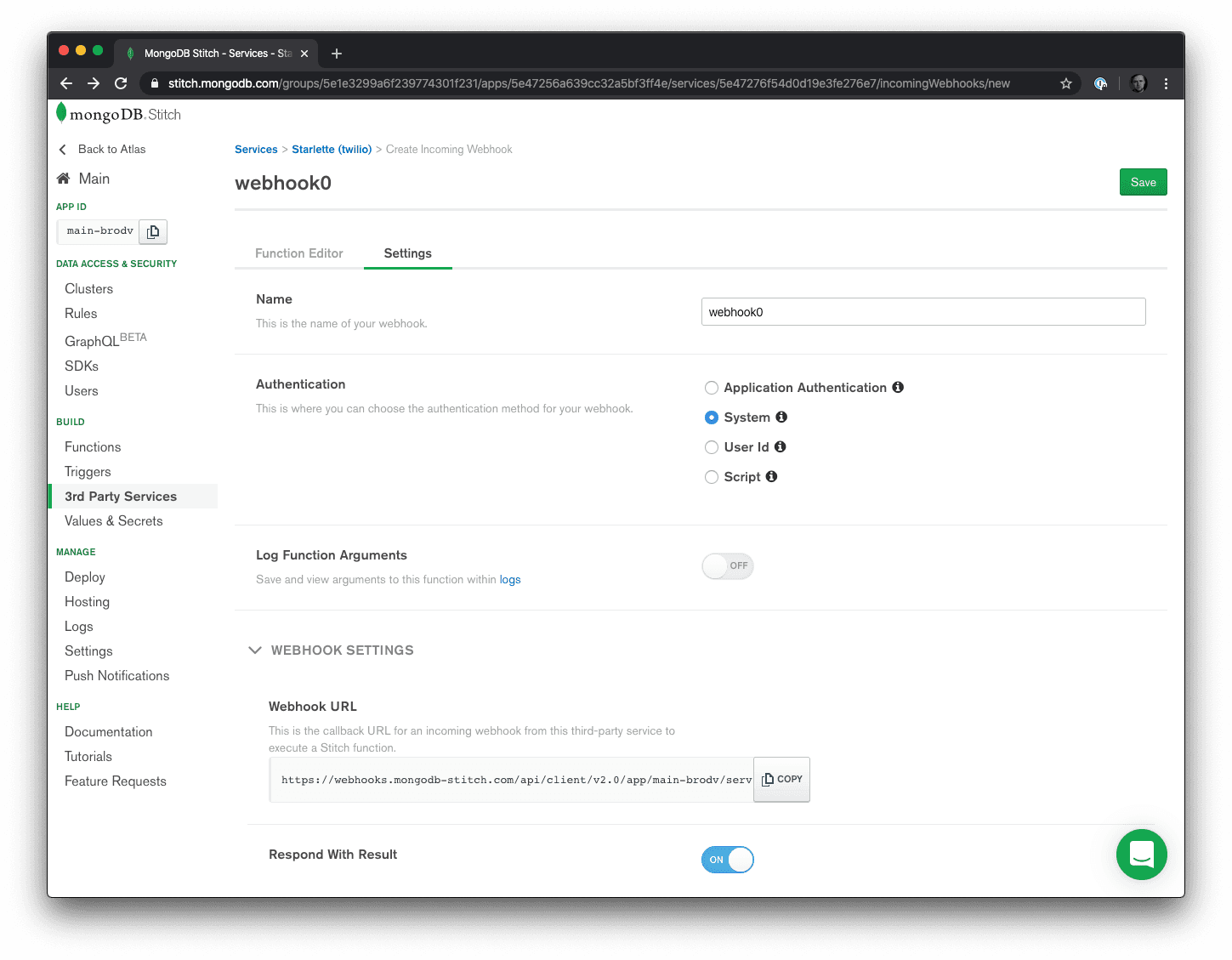The height and width of the screenshot is (960, 1232).
Task: Select Application Authentication radio button
Action: click(x=712, y=388)
